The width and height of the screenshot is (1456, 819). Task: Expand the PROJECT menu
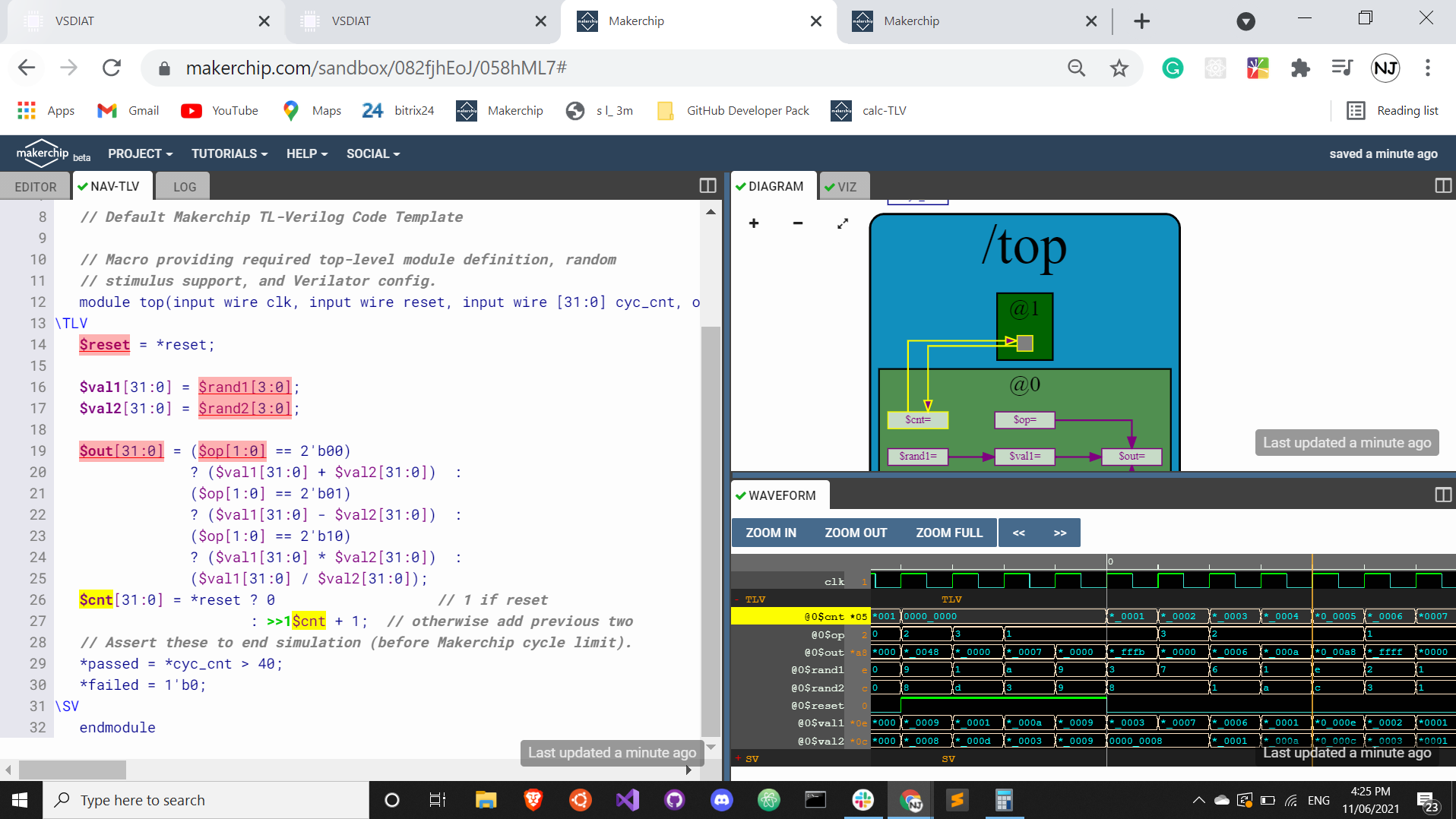(x=141, y=153)
